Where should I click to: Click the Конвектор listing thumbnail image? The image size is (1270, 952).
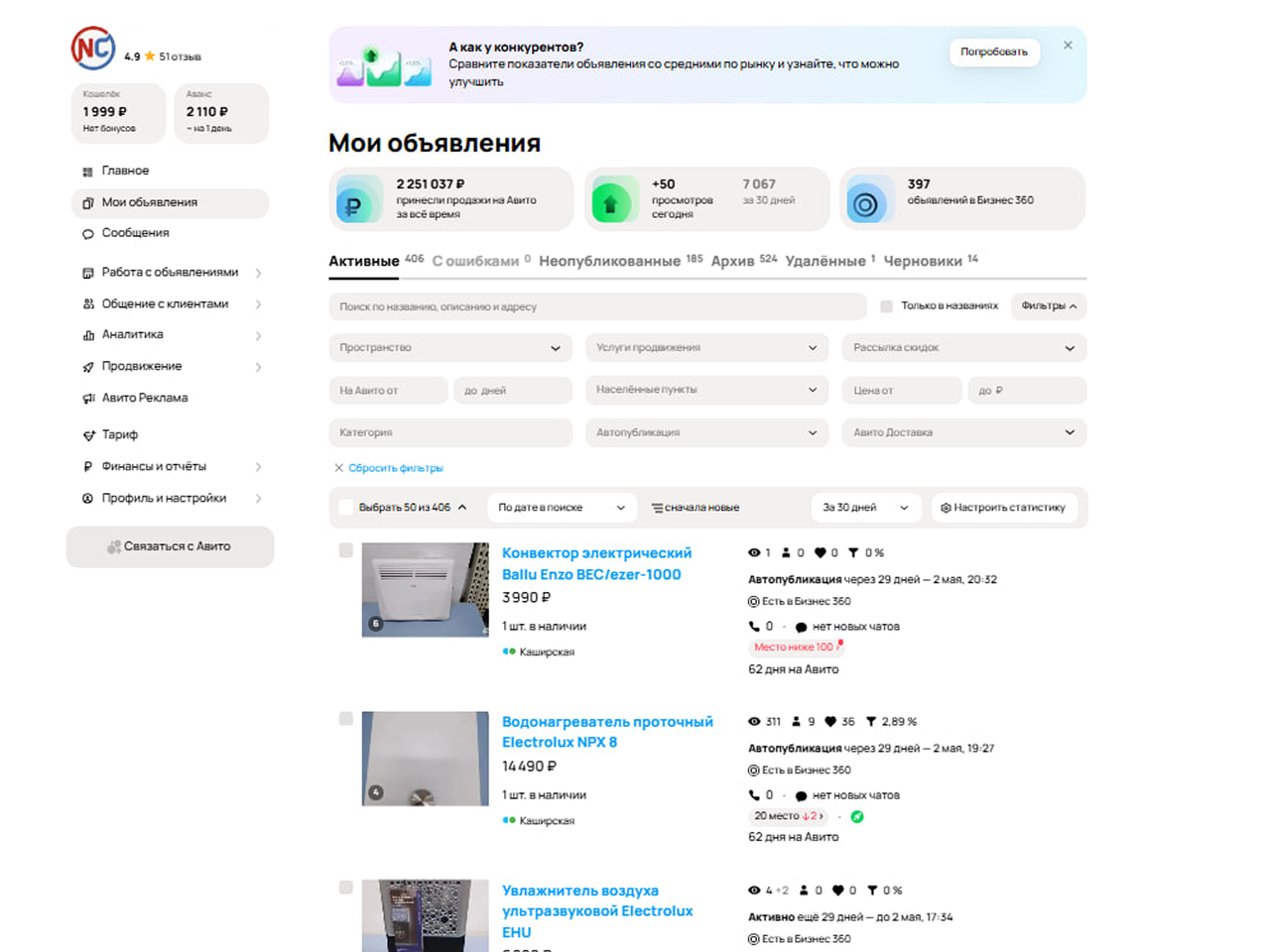(x=426, y=590)
